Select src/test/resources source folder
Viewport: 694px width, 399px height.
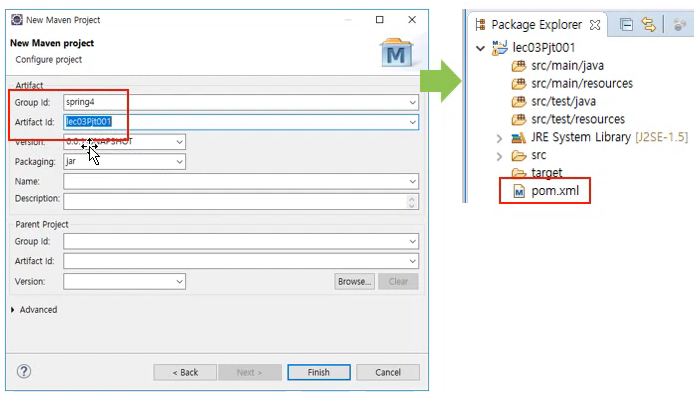point(578,119)
